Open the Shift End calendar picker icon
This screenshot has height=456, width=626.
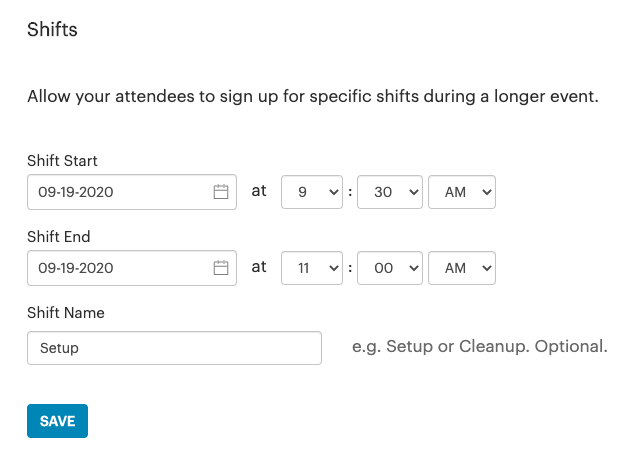click(221, 268)
